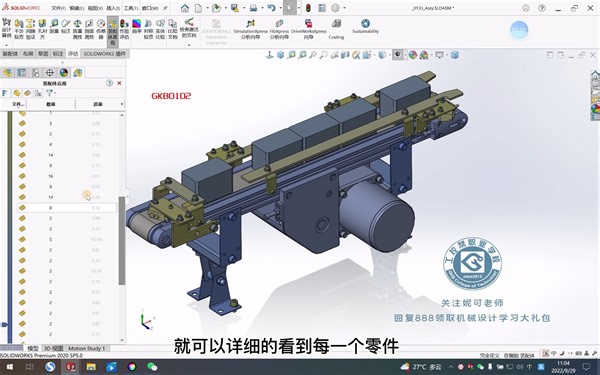Image resolution: width=600 pixels, height=375 pixels.
Task: Launch the FloXpress analysis wizard
Action: point(279,29)
